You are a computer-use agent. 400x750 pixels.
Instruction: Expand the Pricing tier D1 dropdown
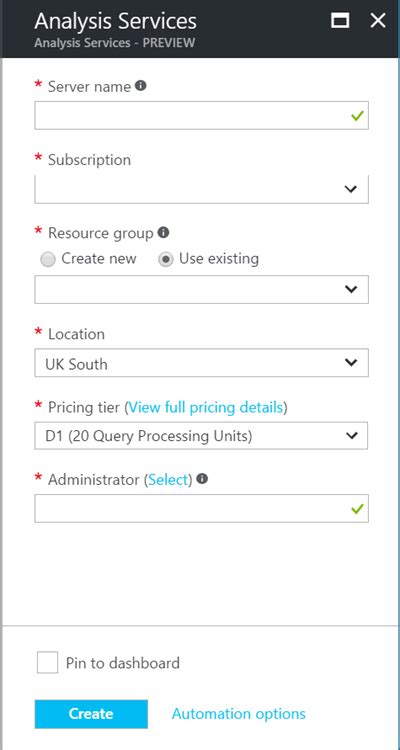coord(201,436)
